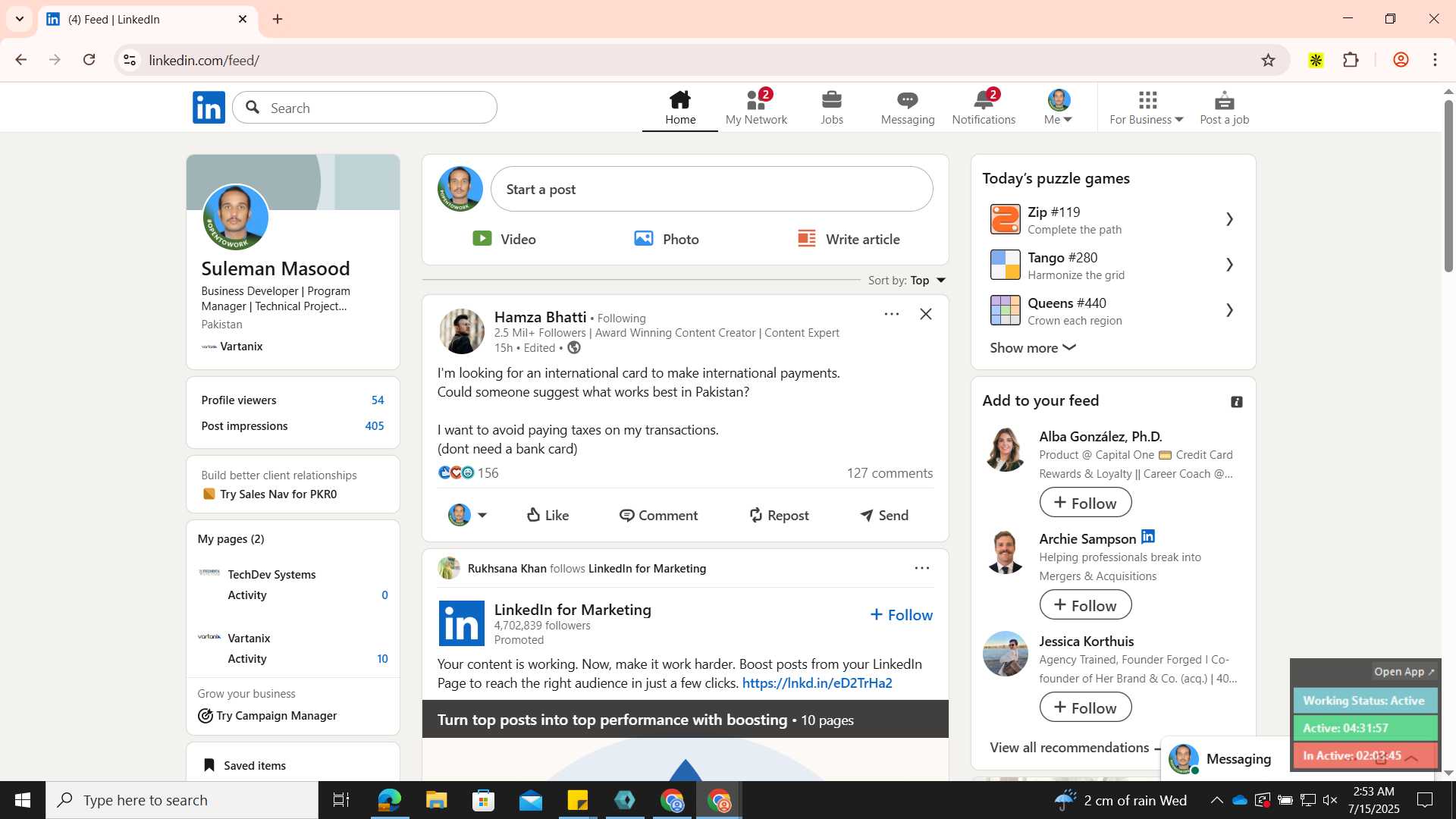Open Suleman Masood's profile photo
1456x819 pixels.
[x=236, y=218]
